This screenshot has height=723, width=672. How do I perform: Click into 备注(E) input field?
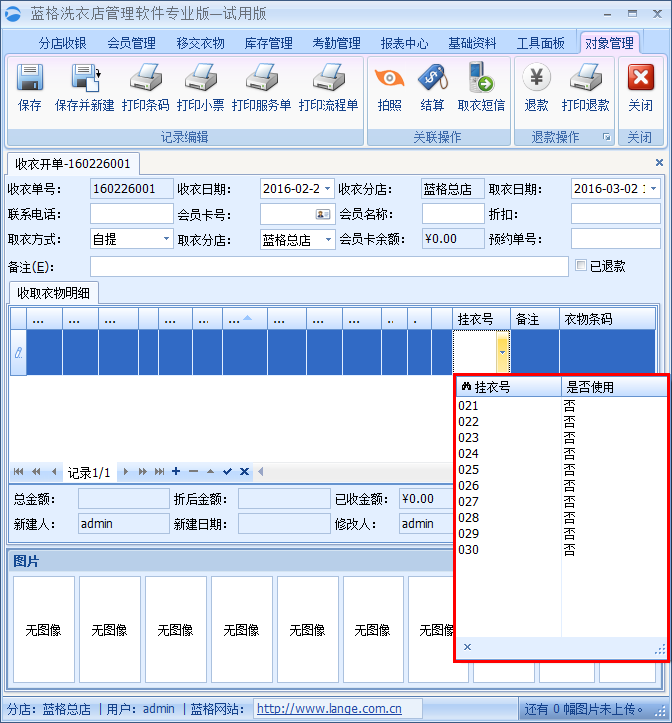click(329, 267)
